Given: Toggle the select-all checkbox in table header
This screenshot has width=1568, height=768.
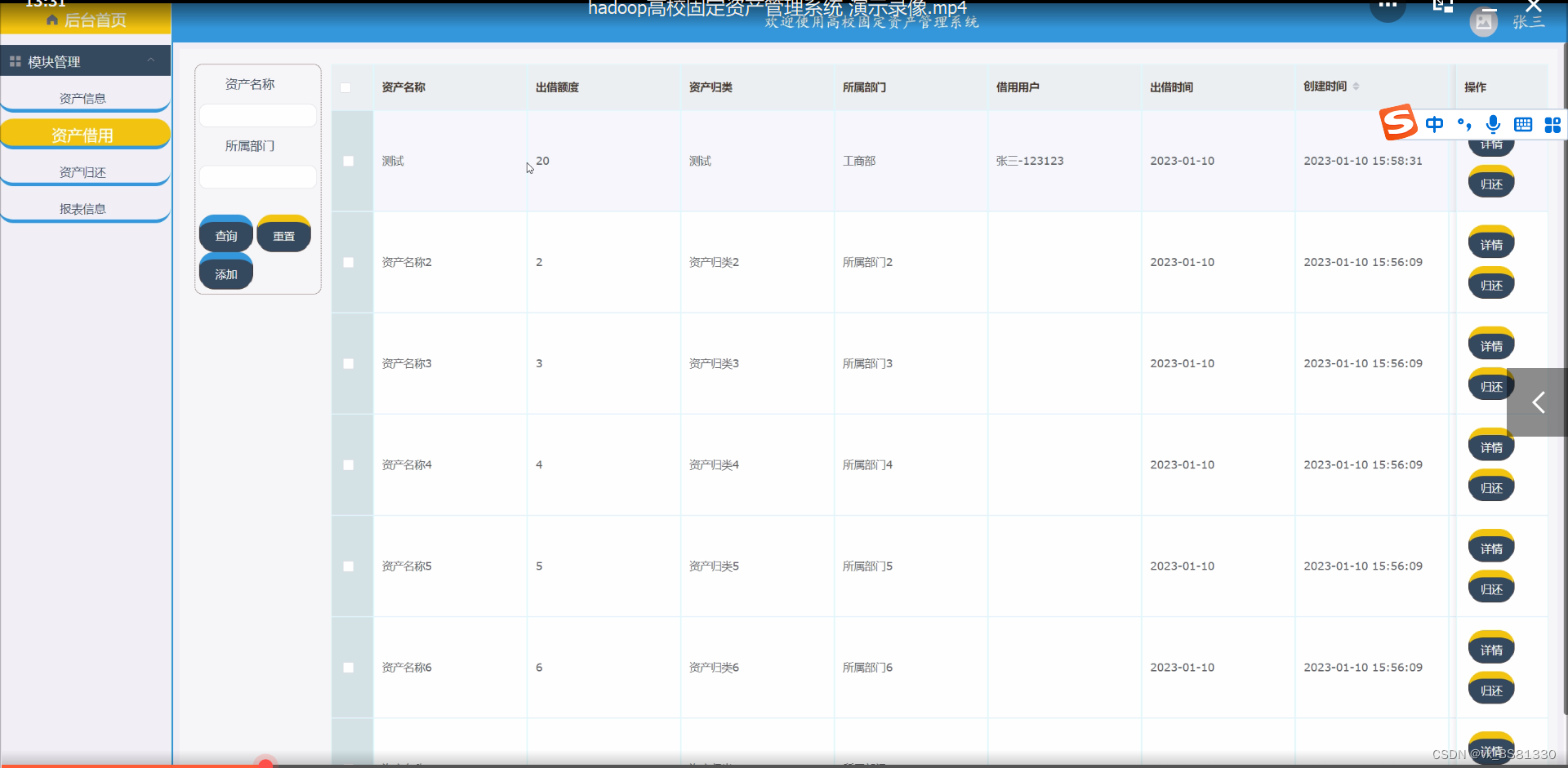Looking at the screenshot, I should pyautogui.click(x=345, y=87).
